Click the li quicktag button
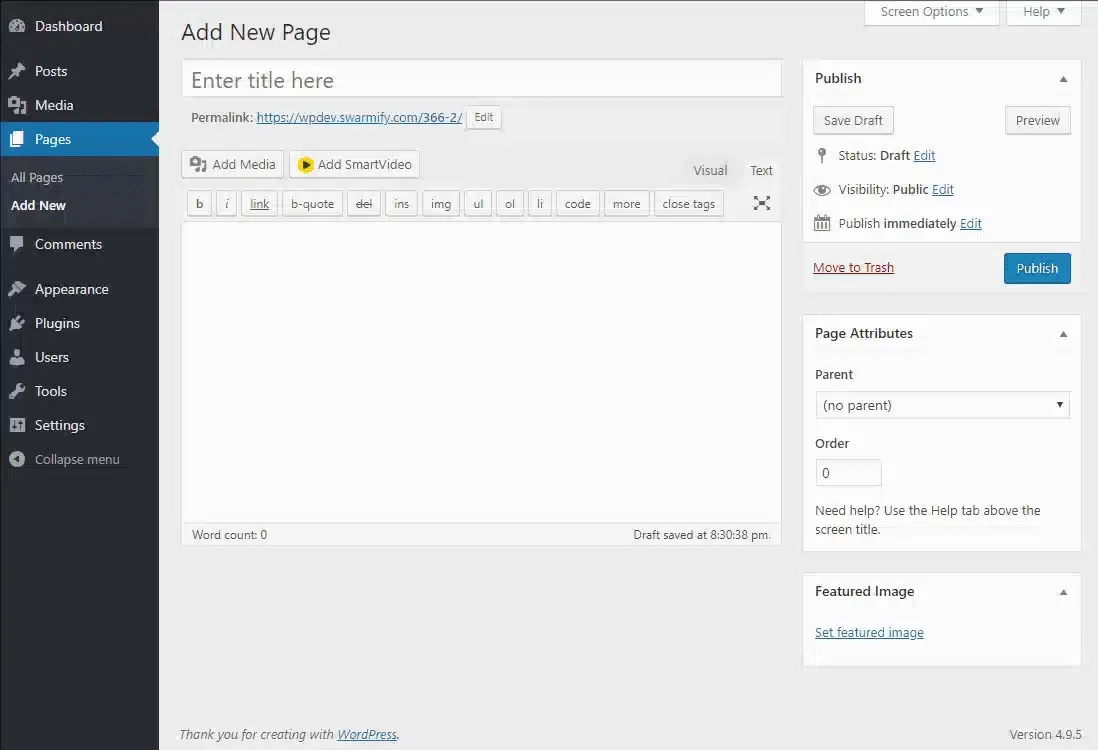Image resolution: width=1098 pixels, height=750 pixels. pyautogui.click(x=540, y=204)
